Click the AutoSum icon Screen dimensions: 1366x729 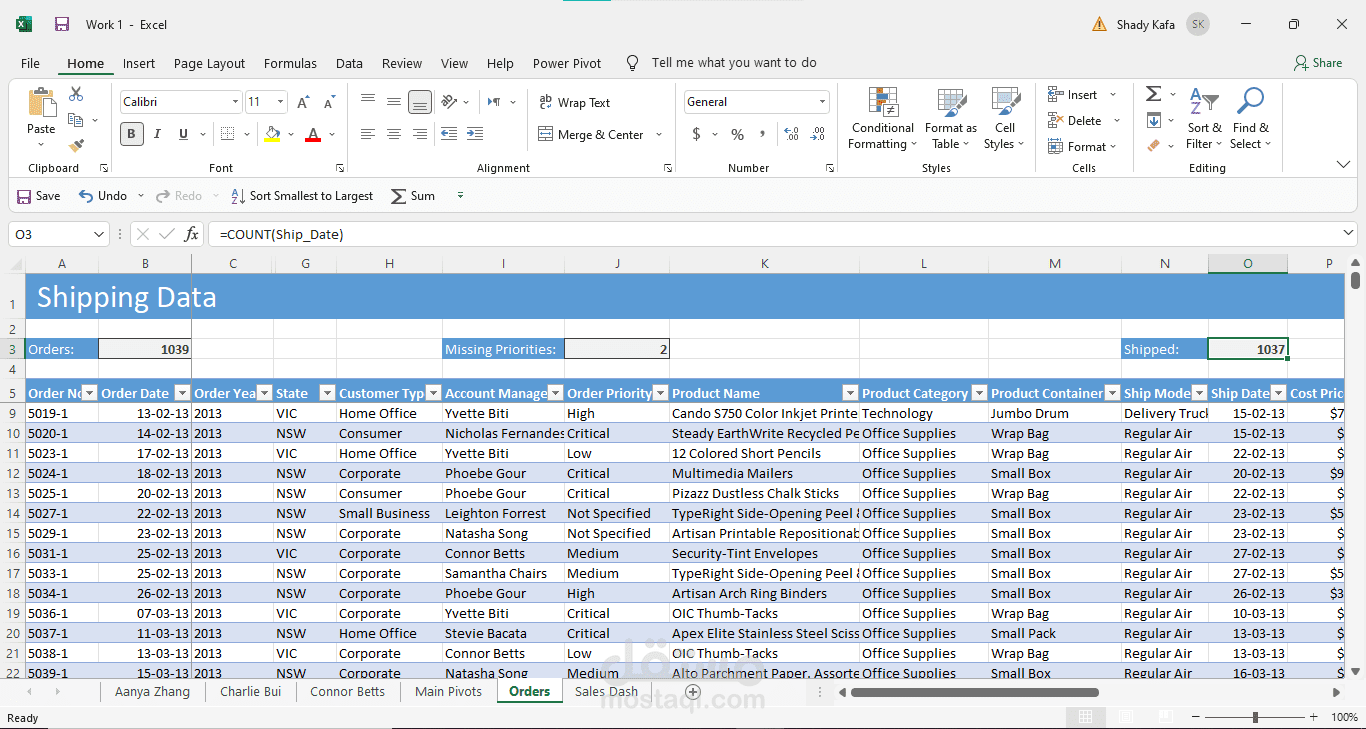click(1151, 94)
